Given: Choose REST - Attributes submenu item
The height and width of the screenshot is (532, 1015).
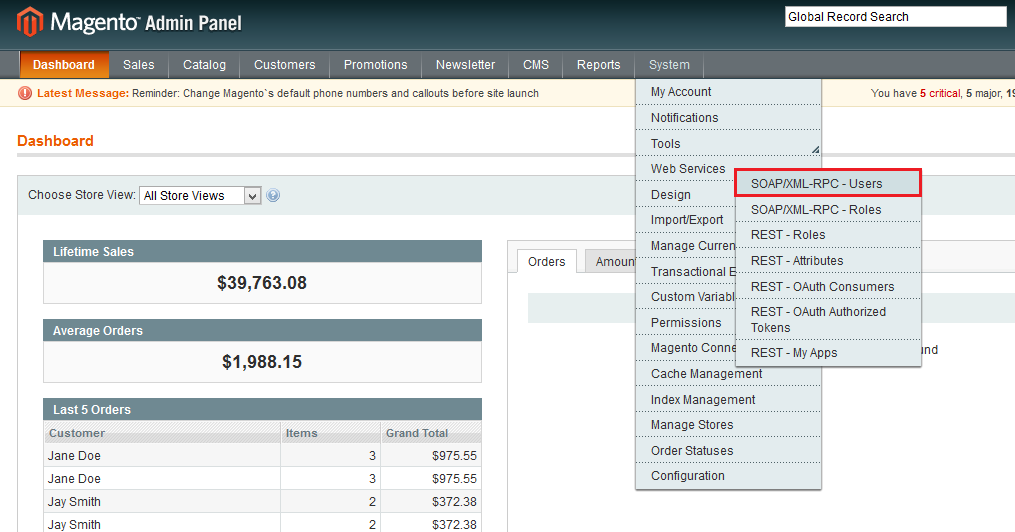Looking at the screenshot, I should click(828, 261).
